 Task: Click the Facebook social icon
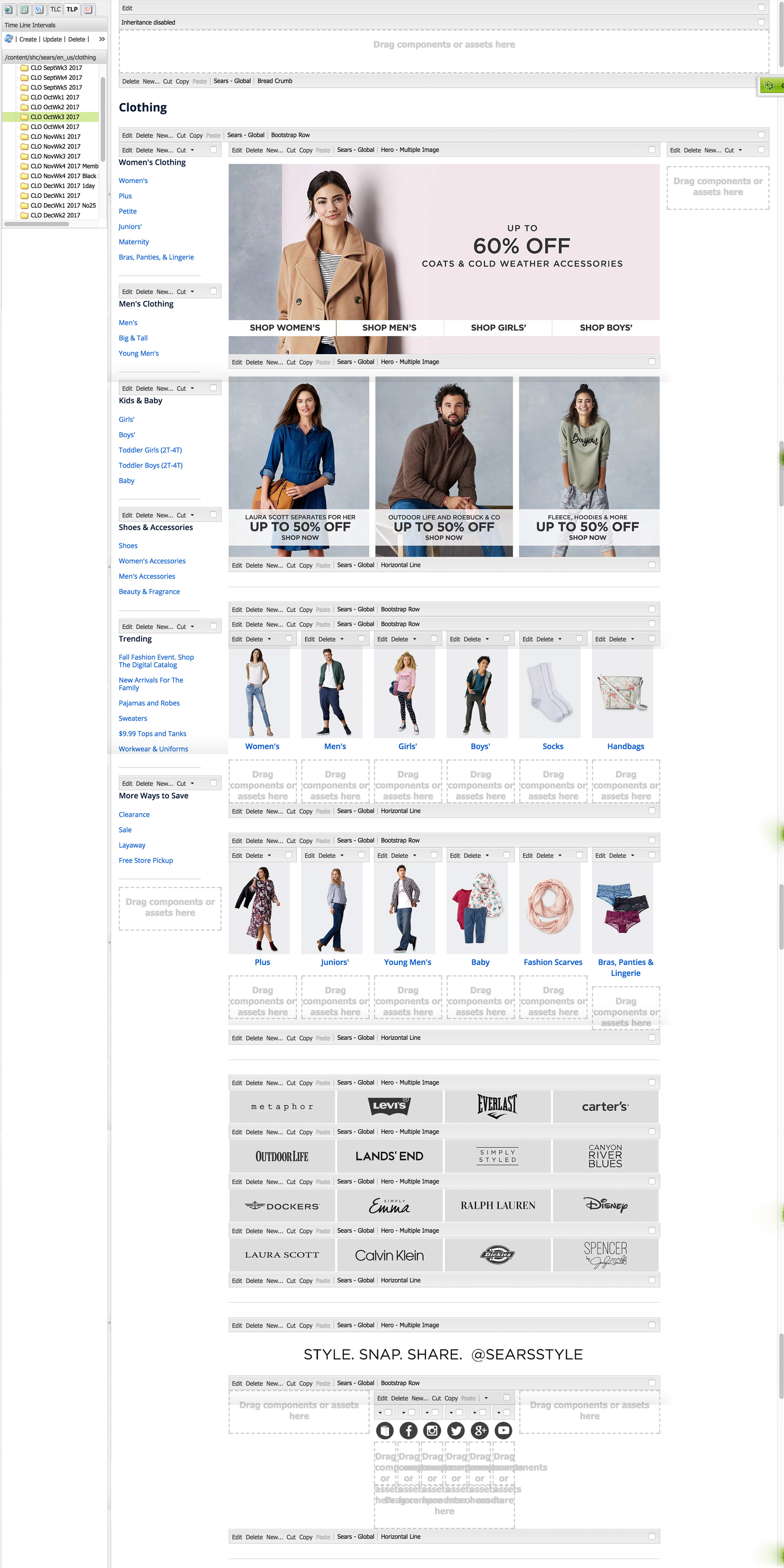[408, 1430]
